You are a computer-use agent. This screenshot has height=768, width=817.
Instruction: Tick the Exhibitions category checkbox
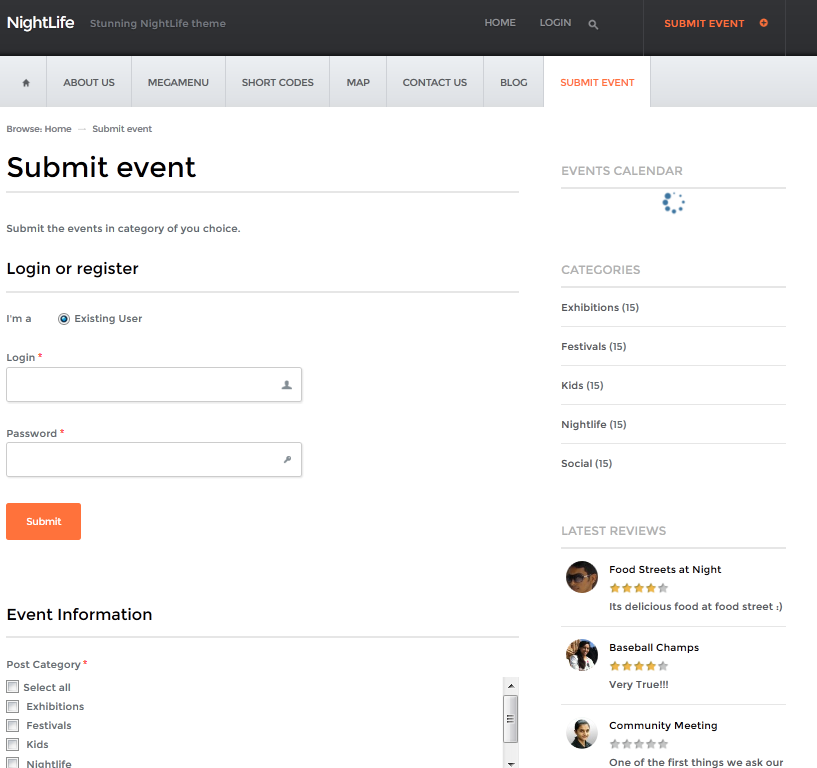point(13,706)
